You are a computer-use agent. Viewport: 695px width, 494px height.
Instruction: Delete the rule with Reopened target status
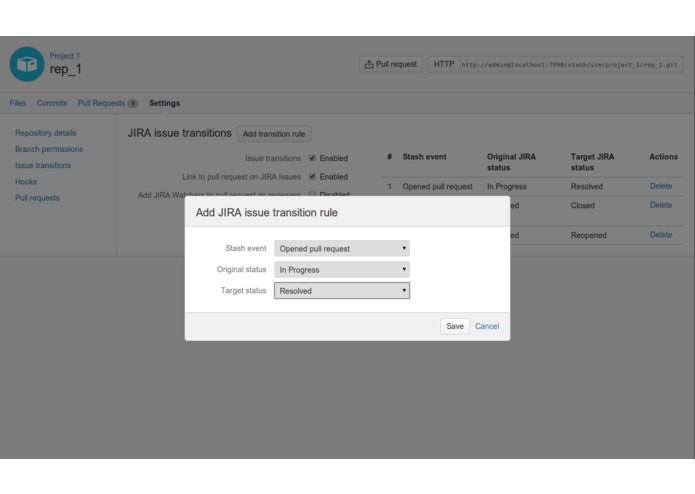tap(660, 235)
